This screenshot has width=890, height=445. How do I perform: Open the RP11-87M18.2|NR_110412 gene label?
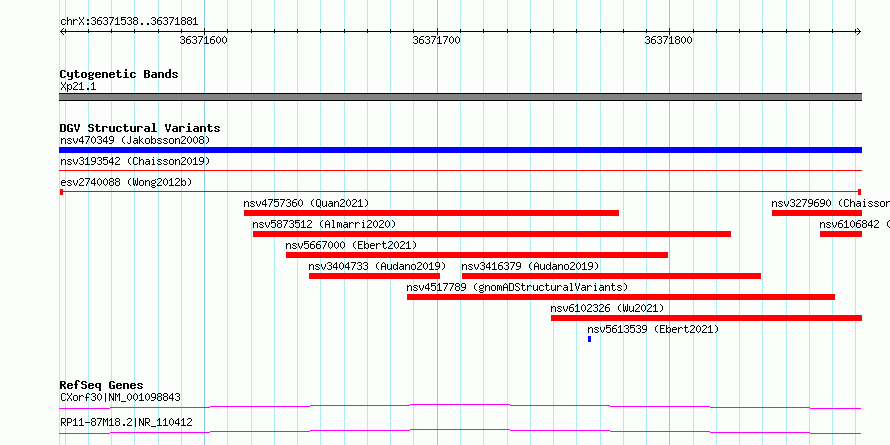126,422
